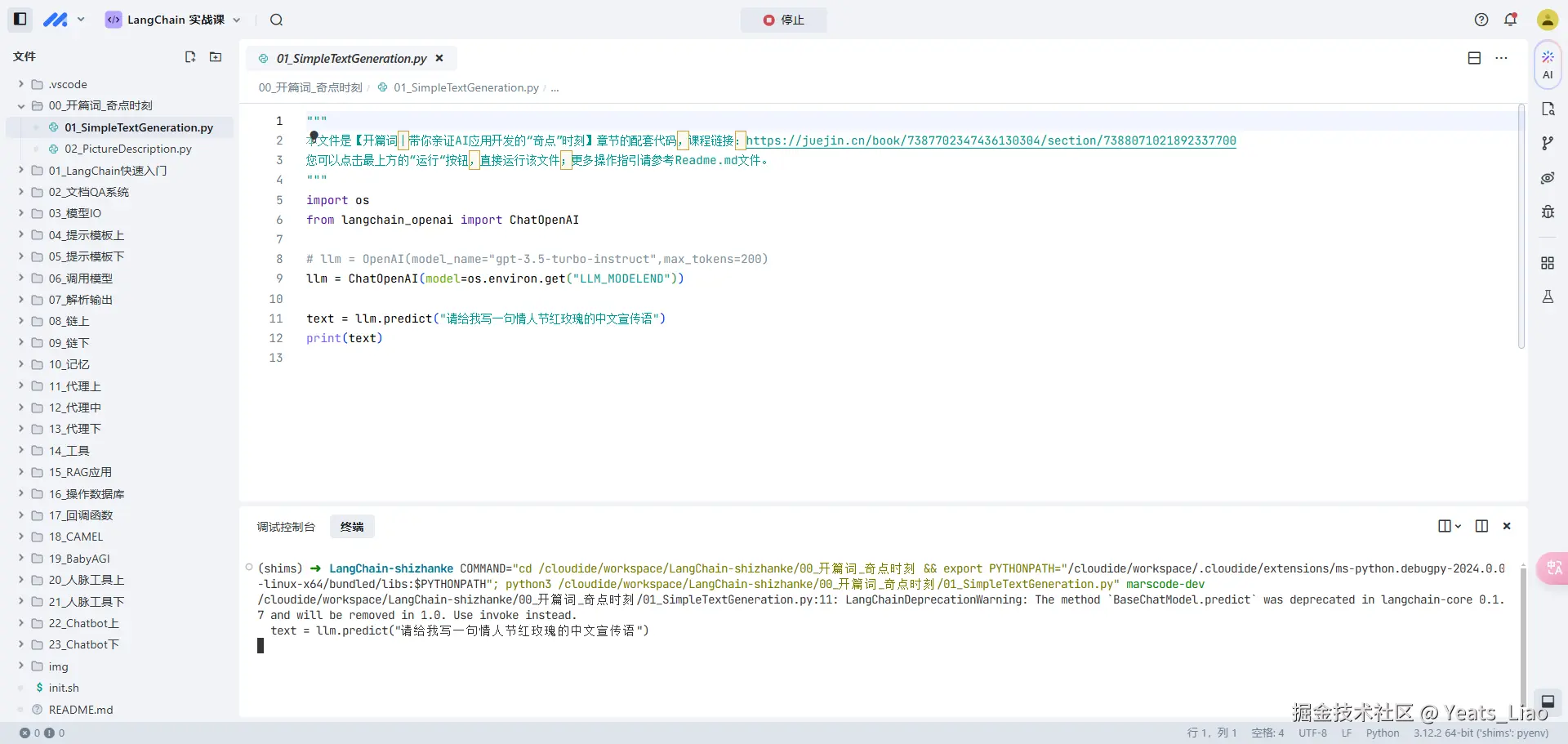Screen dimensions: 1568x744
Task: Open the notifications bell icon
Action: click(1511, 20)
